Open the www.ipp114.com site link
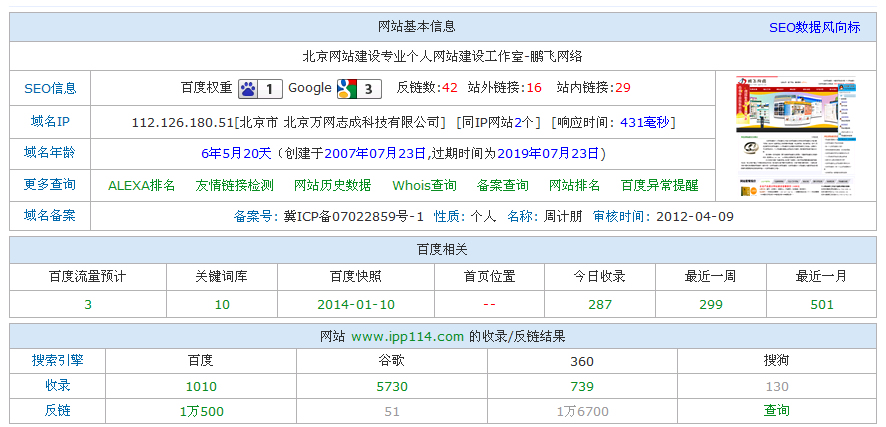The image size is (886, 427). (407, 337)
